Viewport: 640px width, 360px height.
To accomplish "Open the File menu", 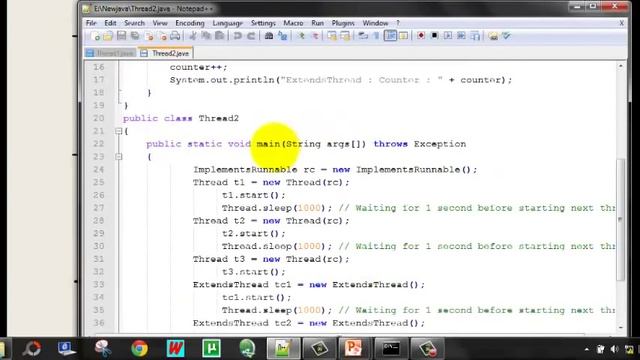I will (x=91, y=23).
